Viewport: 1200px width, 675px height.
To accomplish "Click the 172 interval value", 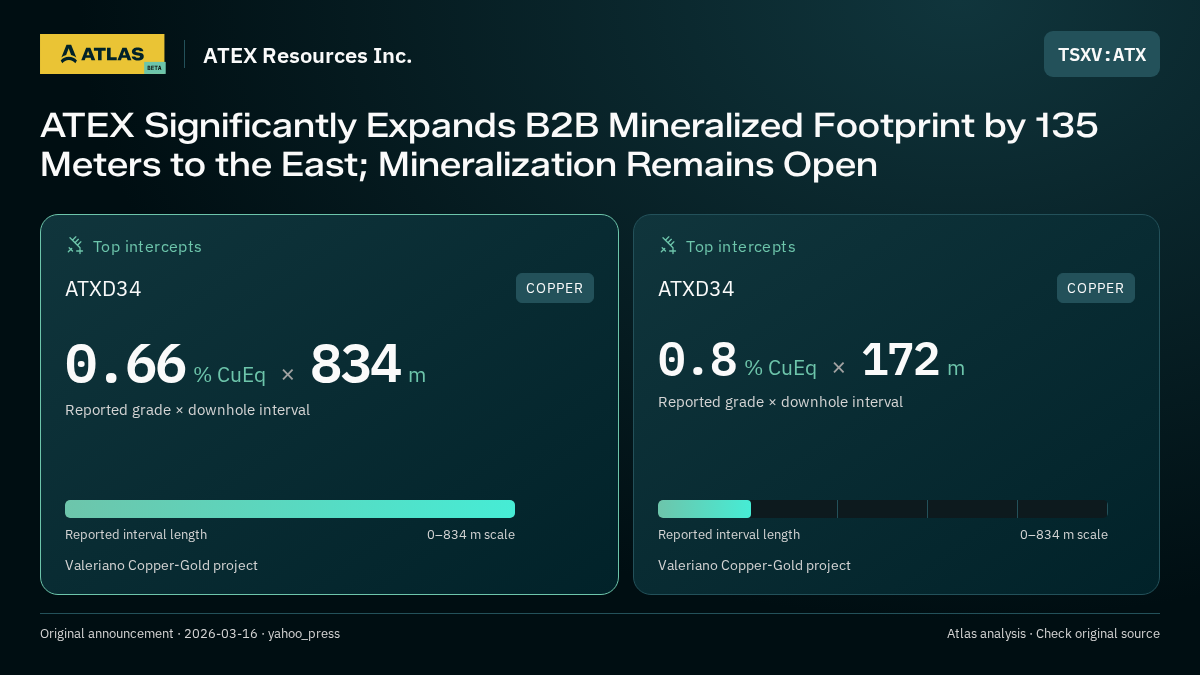I will point(900,359).
